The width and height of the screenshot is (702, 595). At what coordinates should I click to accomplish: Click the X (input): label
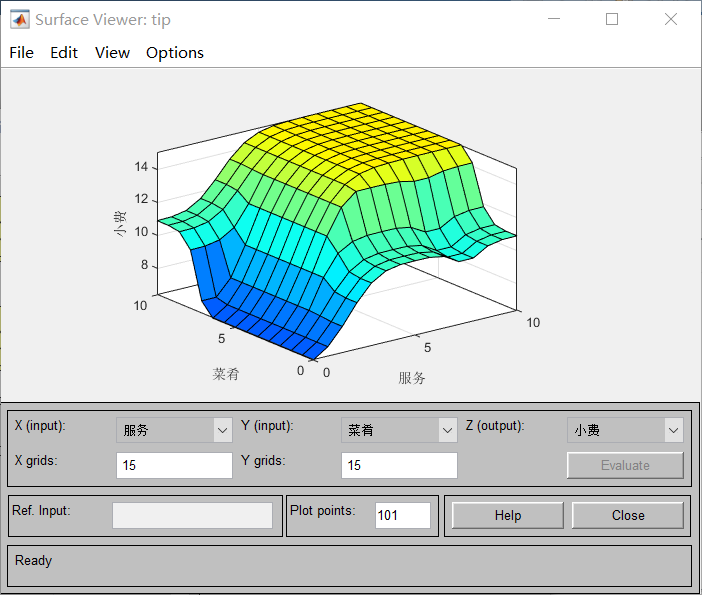pos(40,425)
